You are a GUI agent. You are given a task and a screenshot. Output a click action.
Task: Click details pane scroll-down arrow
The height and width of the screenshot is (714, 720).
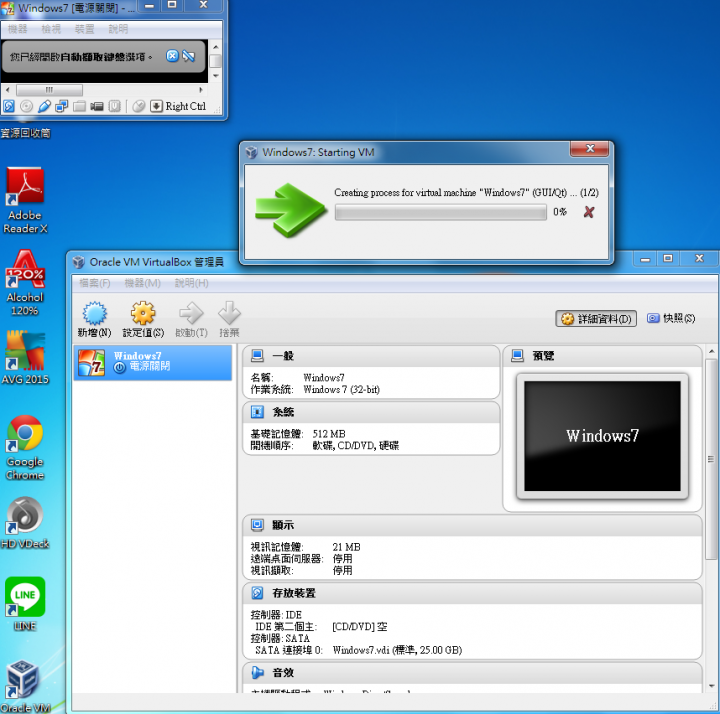(x=711, y=686)
